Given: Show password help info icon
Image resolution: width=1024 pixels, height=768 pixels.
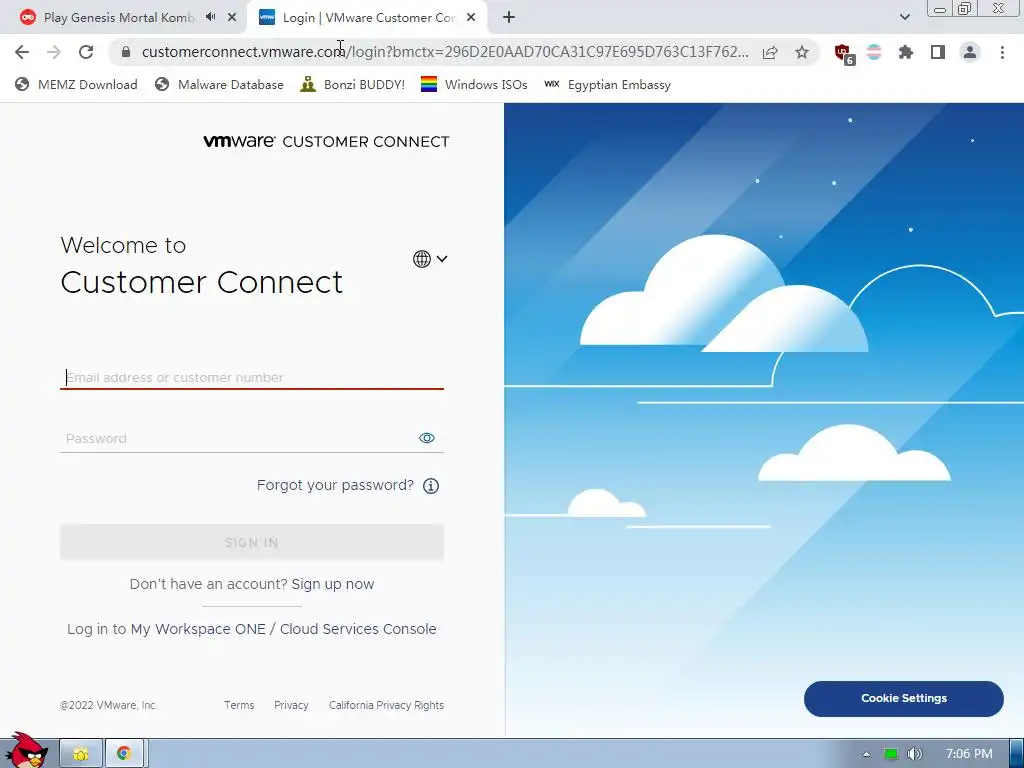Looking at the screenshot, I should [x=431, y=486].
